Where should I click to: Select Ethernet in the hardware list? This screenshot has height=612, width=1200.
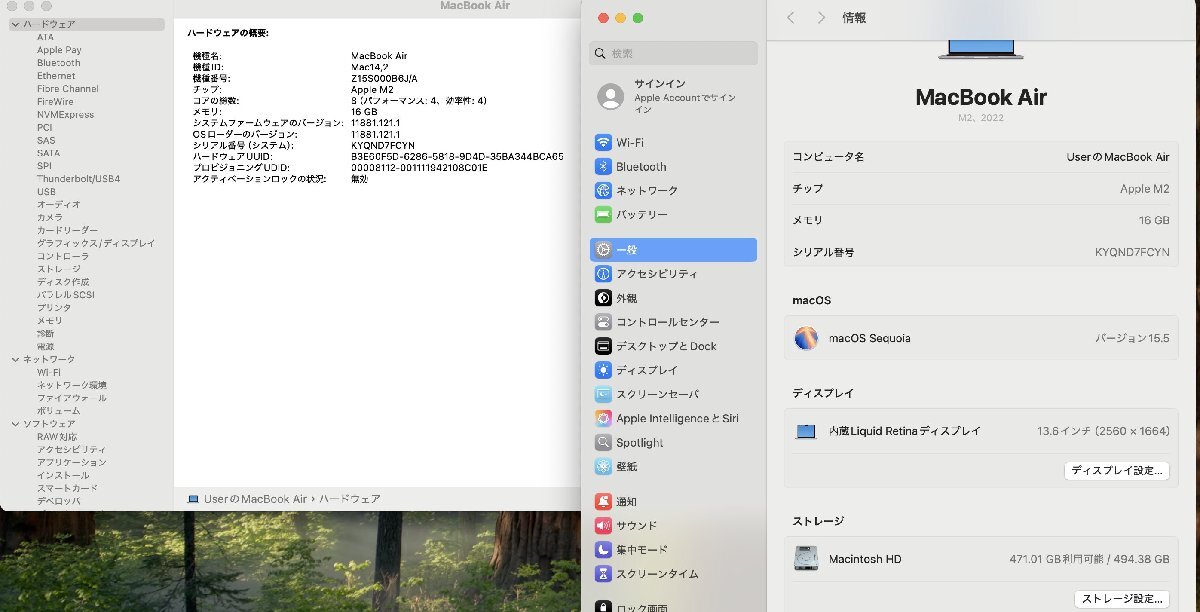point(56,76)
